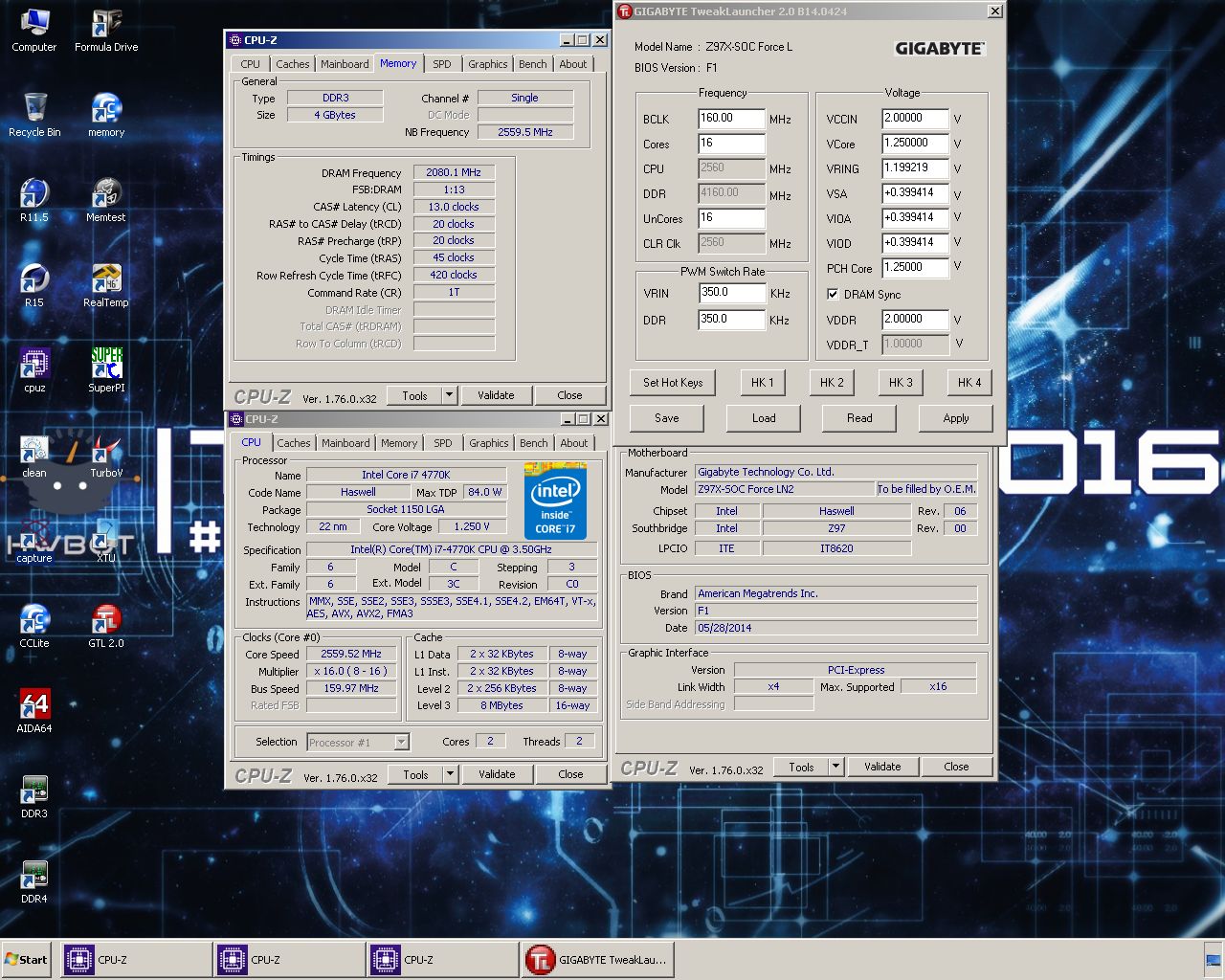The height and width of the screenshot is (980, 1225).
Task: Click Read in TweakLauncher
Action: click(x=859, y=418)
